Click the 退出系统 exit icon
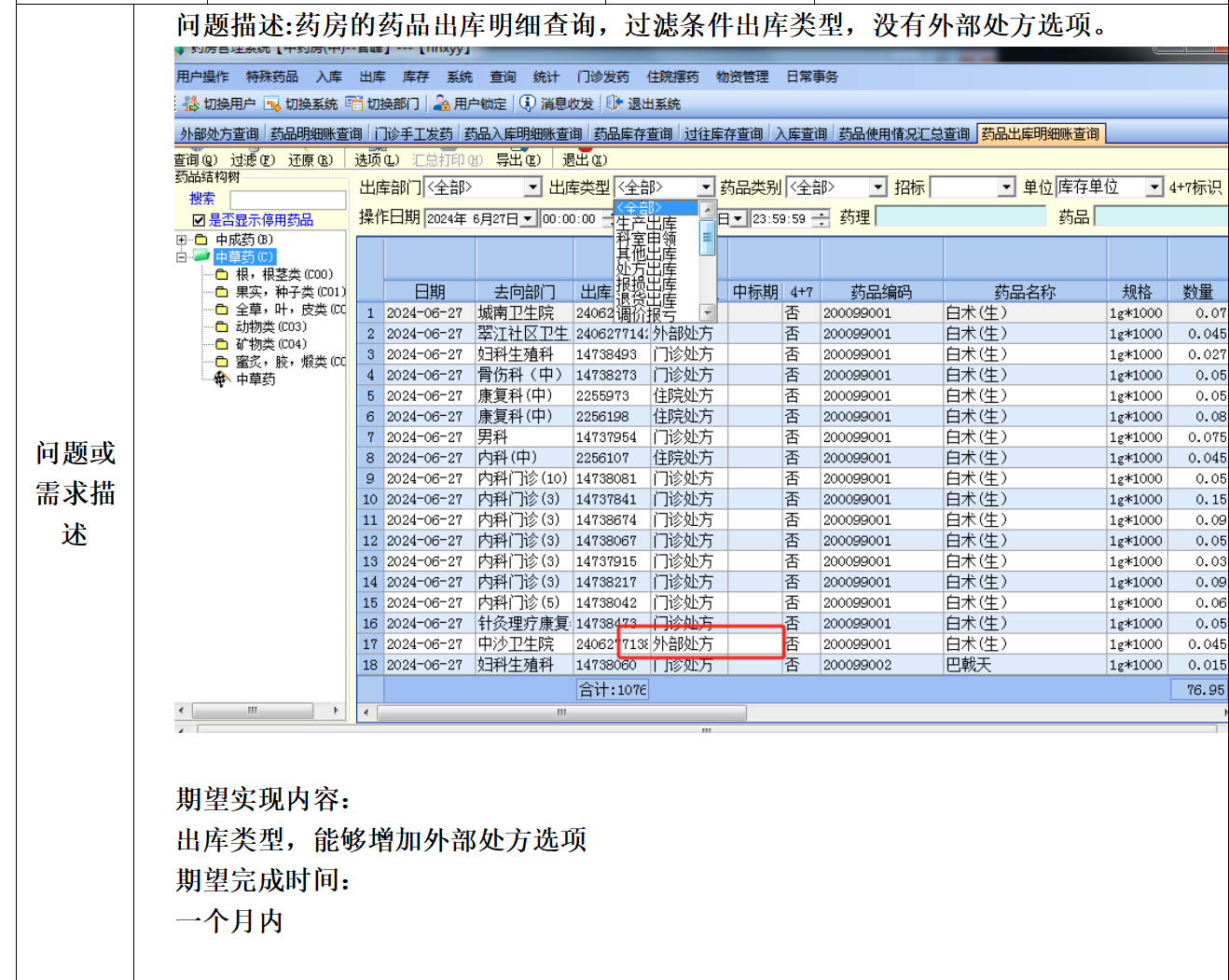1229x980 pixels. [614, 104]
